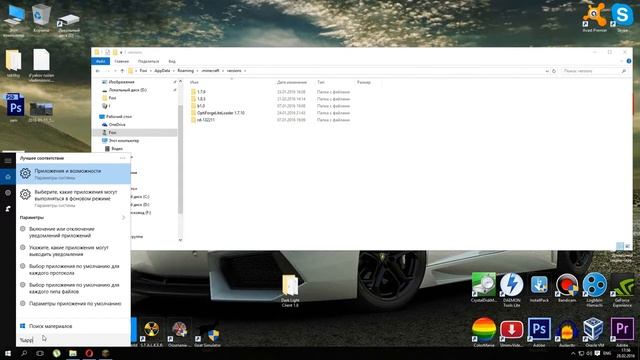The image size is (640, 360).
Task: Switch to the View ribbon tab in Explorer
Action: point(172,61)
